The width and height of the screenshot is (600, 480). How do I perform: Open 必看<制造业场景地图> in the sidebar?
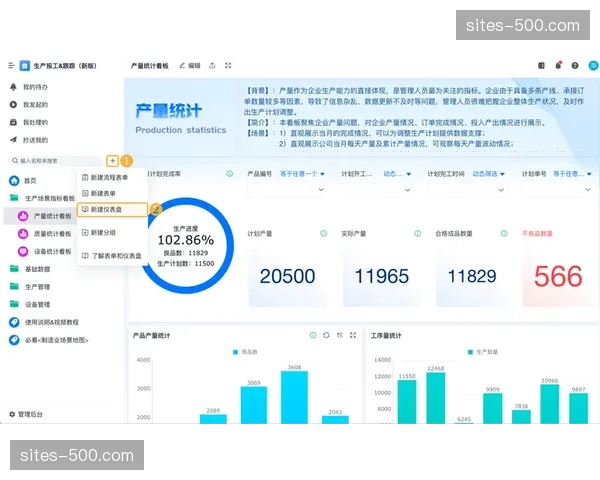pos(49,340)
